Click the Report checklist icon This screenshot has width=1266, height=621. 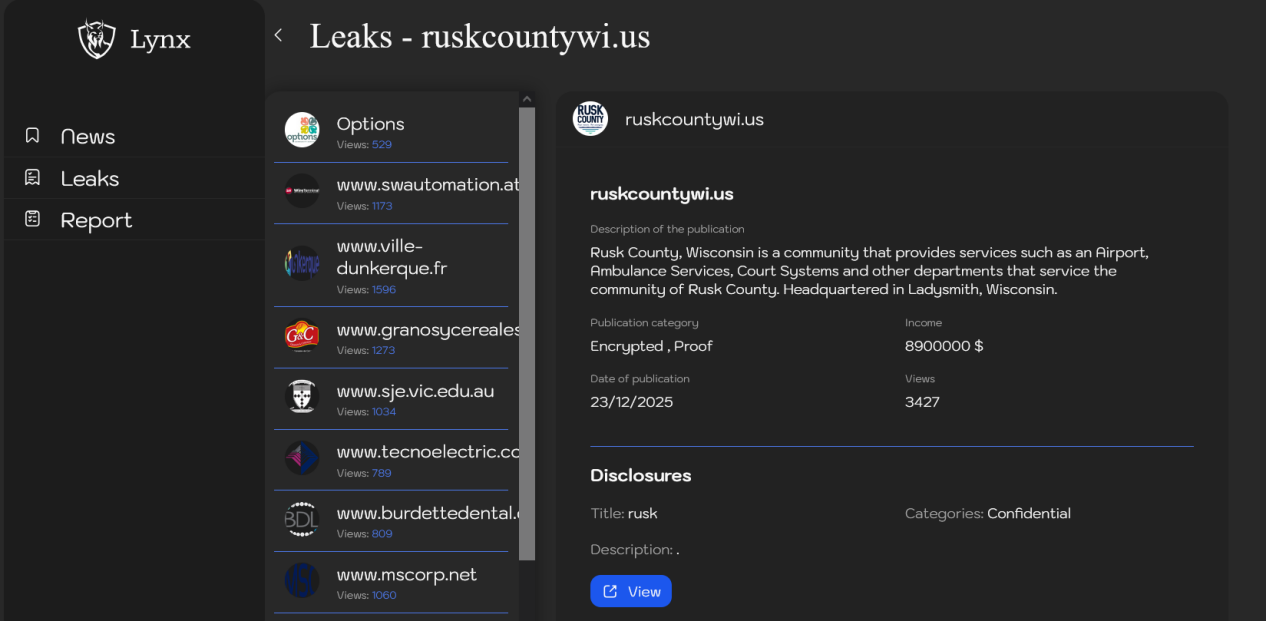point(33,219)
